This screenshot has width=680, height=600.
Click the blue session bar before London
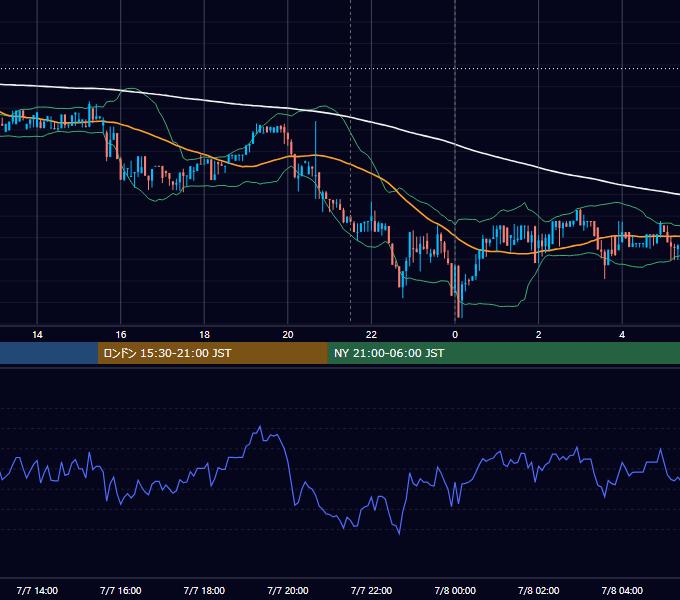point(49,353)
